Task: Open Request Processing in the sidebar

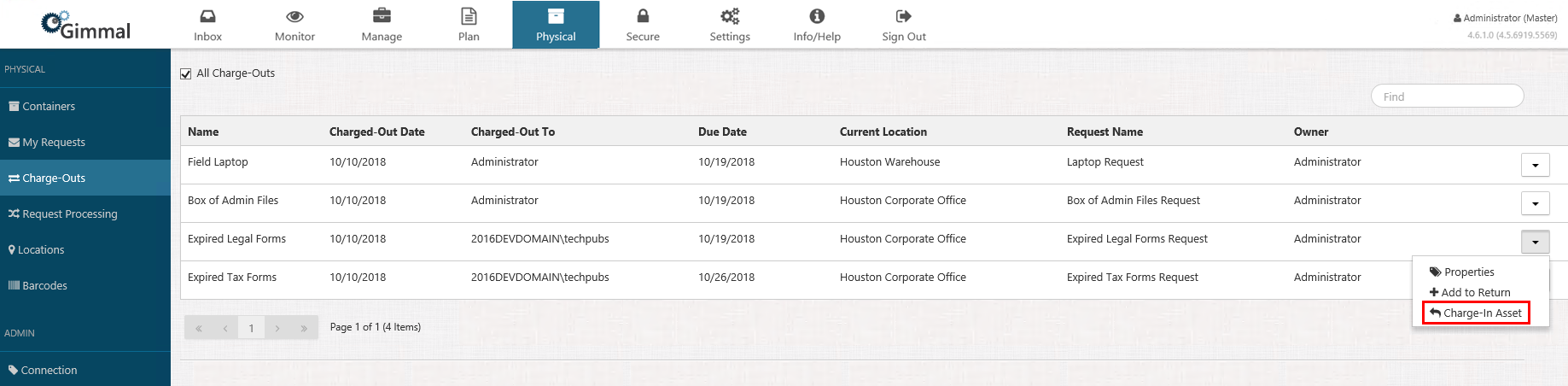Action: 69,214
